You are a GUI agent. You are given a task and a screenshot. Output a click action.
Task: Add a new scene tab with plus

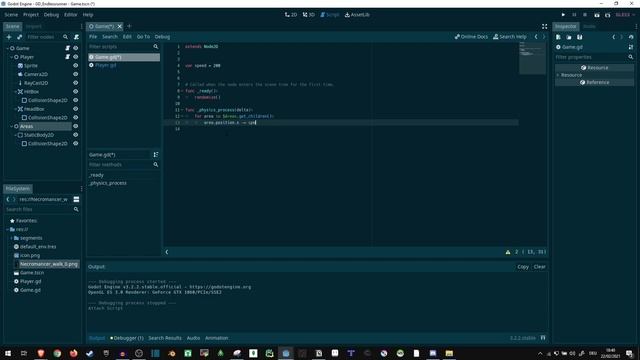(129, 27)
